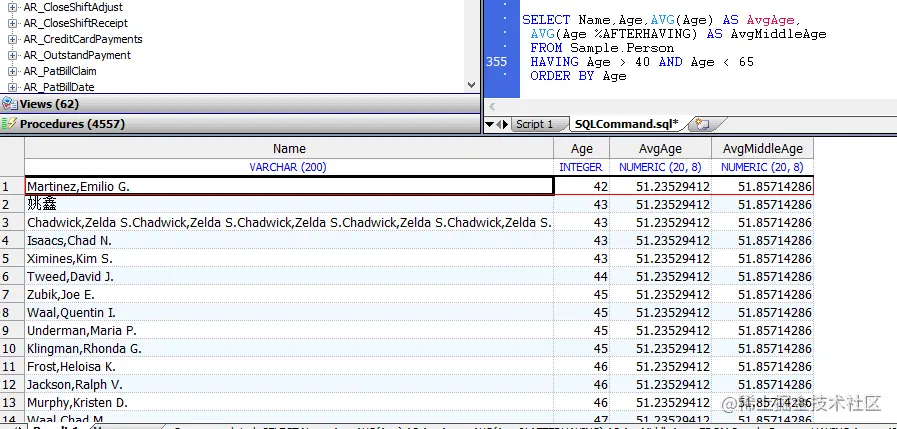Image resolution: width=897 pixels, height=429 pixels.
Task: Select the Isaacs,Chad N. cell
Action: point(289,240)
